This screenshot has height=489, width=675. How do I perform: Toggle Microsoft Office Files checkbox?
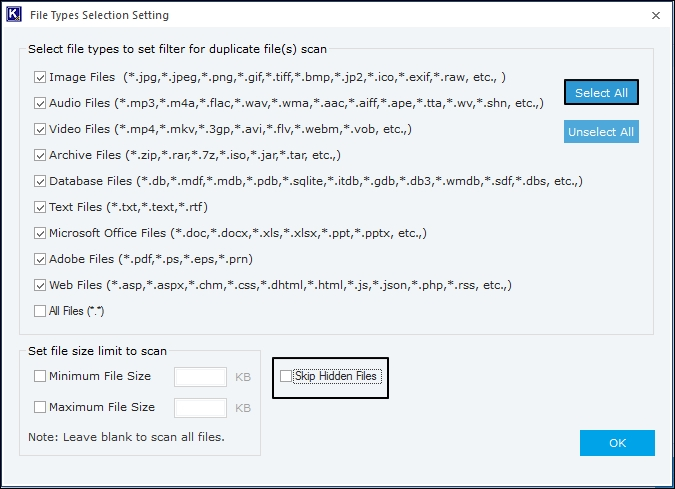pos(40,233)
